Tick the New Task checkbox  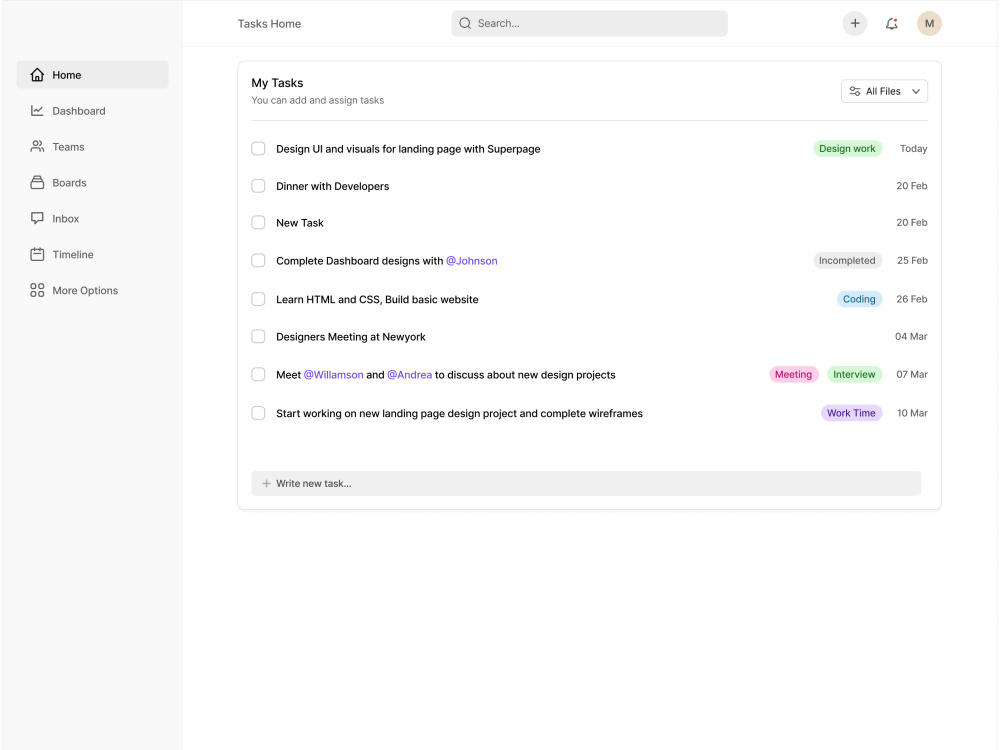click(x=258, y=223)
